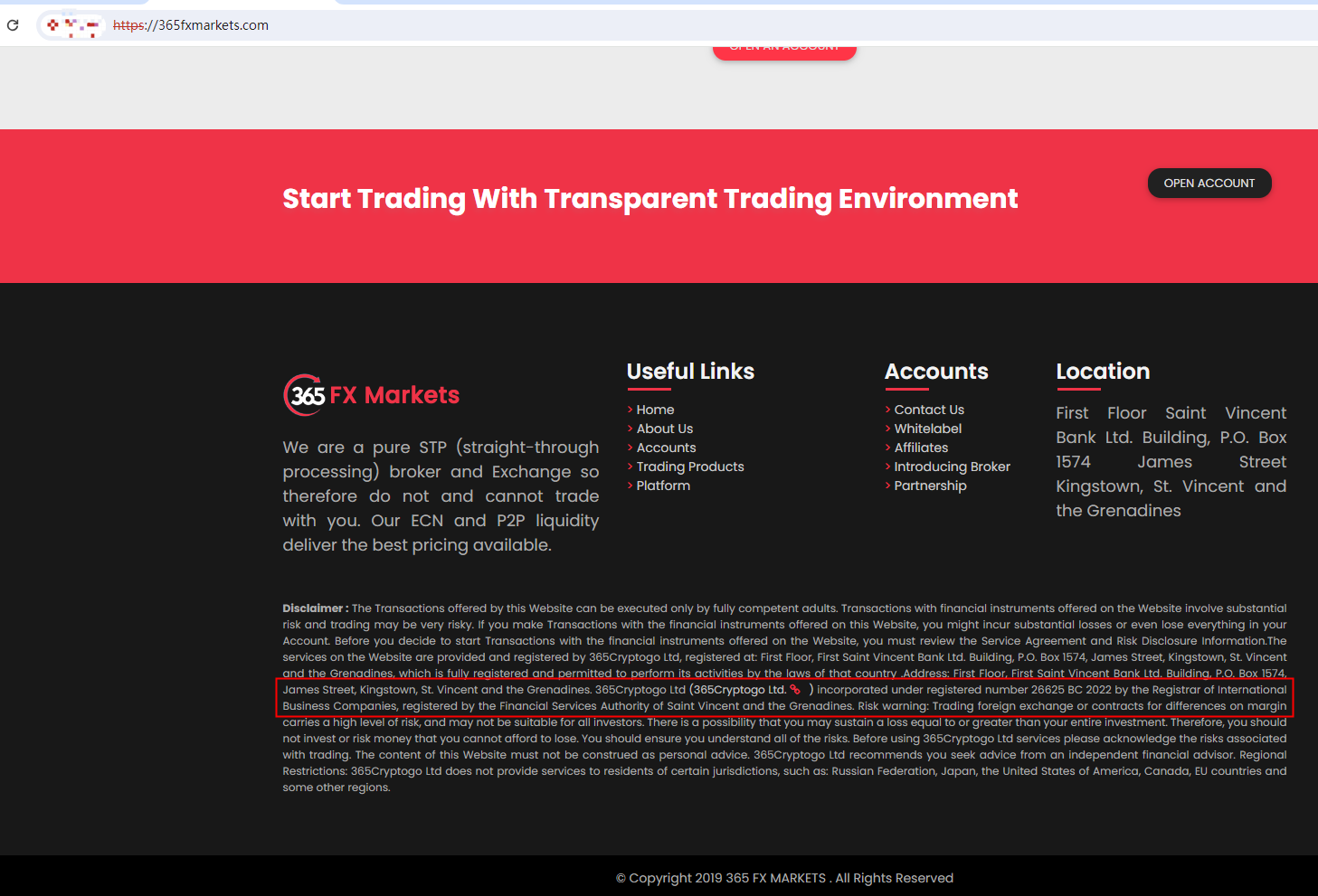Click the red chevron before Contact Us
Screen dimensions: 1318x896
click(x=889, y=410)
